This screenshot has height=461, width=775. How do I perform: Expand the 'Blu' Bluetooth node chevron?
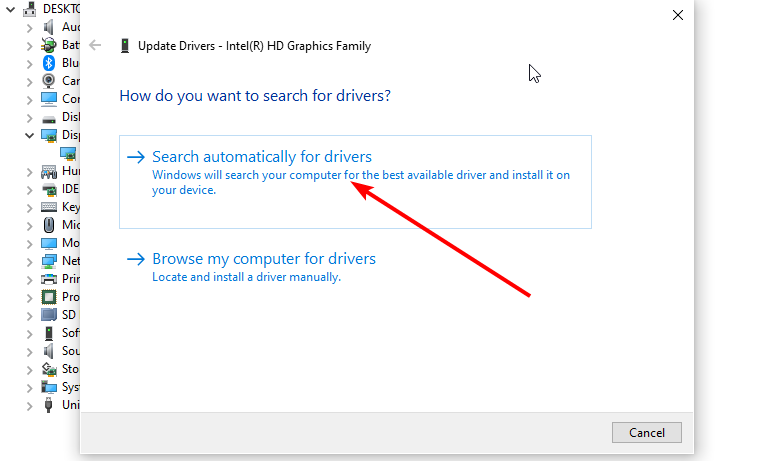pyautogui.click(x=29, y=64)
